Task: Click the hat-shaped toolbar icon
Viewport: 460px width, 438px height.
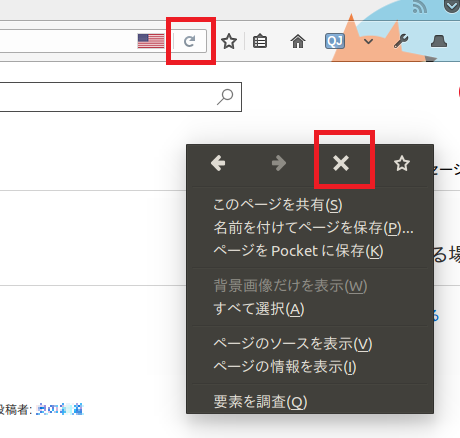Action: pos(439,42)
